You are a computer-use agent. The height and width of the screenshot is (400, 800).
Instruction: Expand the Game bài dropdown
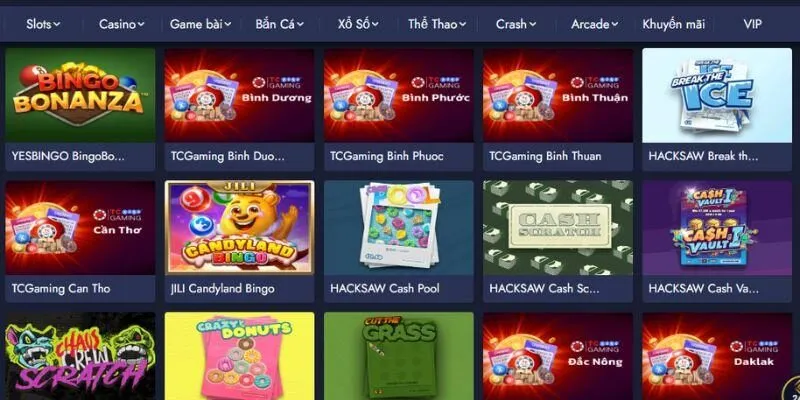pyautogui.click(x=201, y=24)
